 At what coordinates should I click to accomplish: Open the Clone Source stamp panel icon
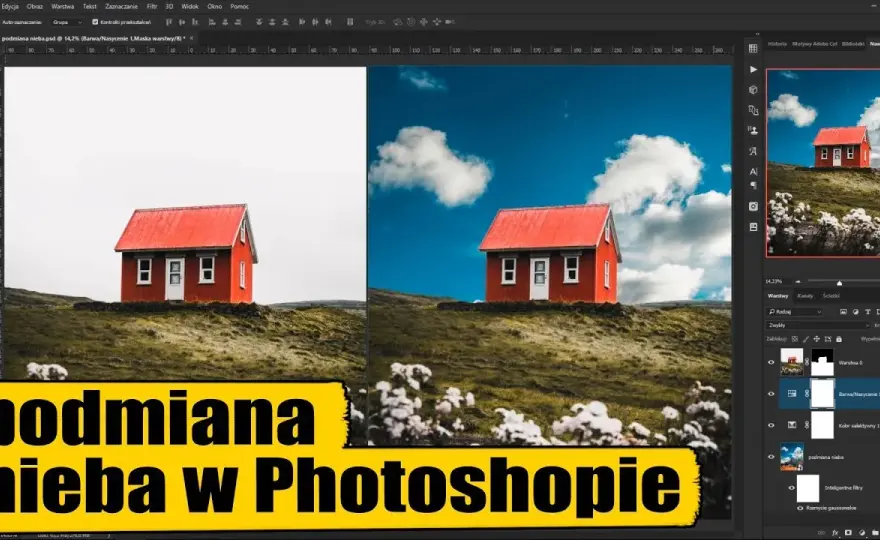click(x=753, y=130)
